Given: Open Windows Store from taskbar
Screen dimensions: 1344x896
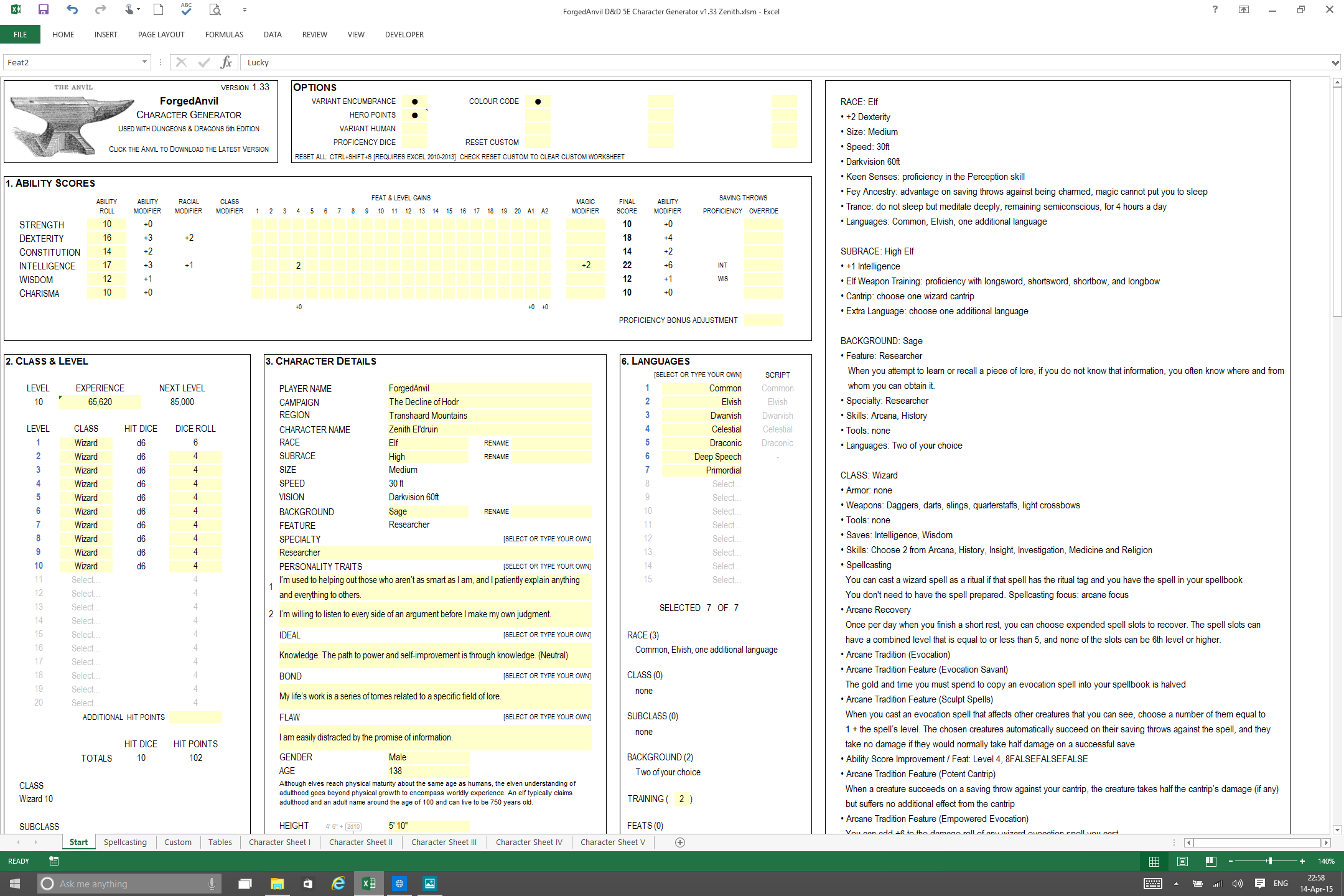Looking at the screenshot, I should [x=307, y=884].
